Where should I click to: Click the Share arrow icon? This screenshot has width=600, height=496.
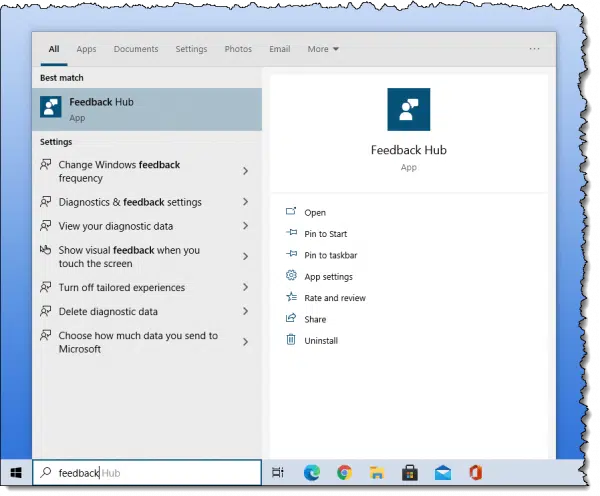click(291, 318)
